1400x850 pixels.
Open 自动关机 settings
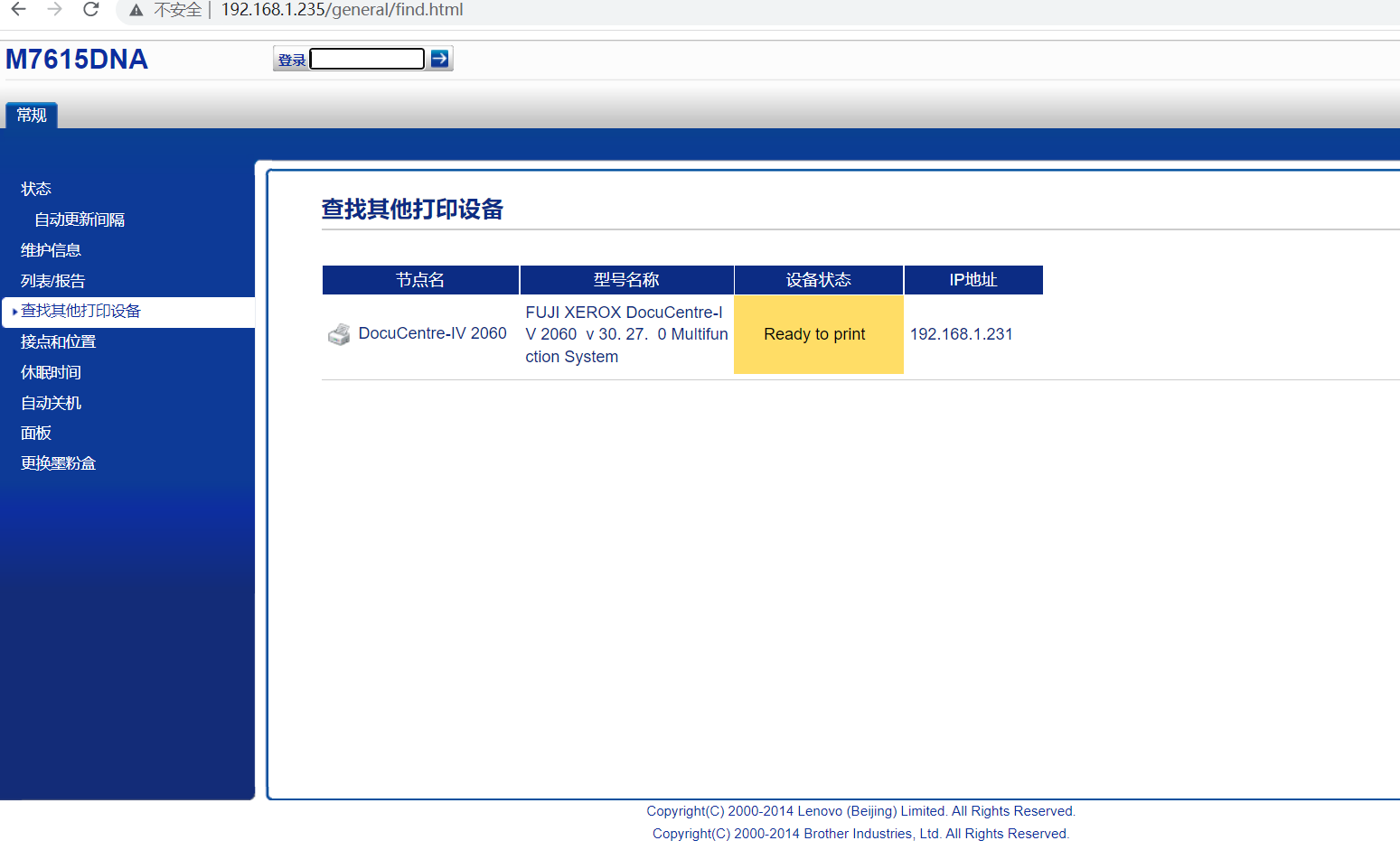click(51, 403)
